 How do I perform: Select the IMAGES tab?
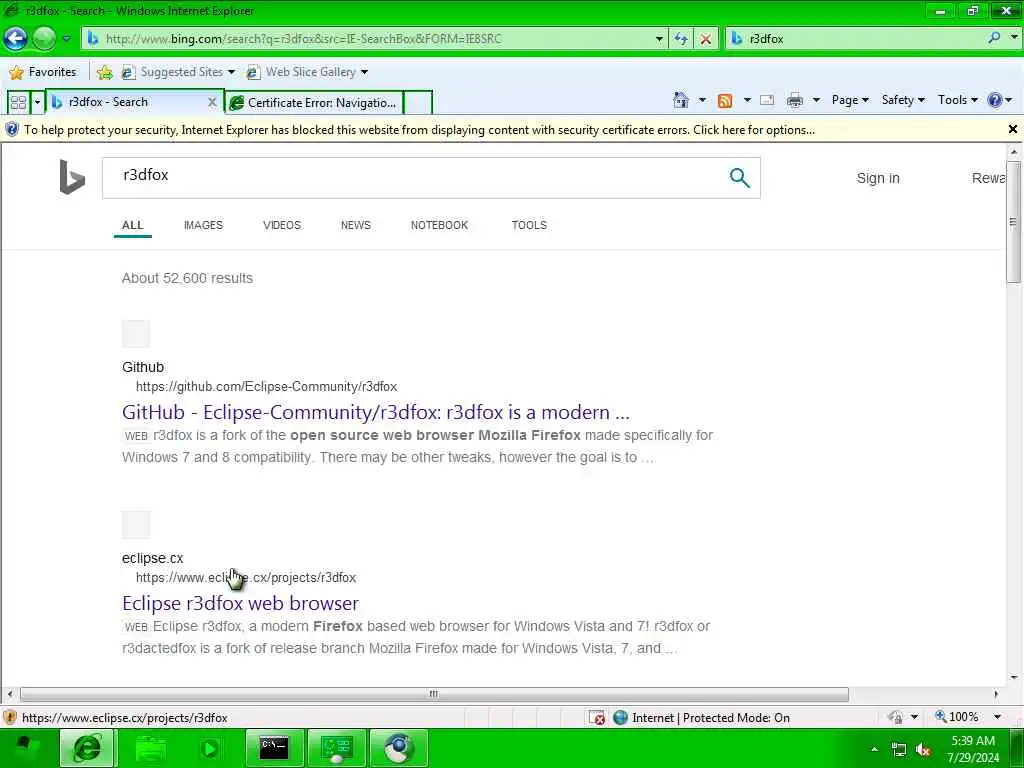203,225
